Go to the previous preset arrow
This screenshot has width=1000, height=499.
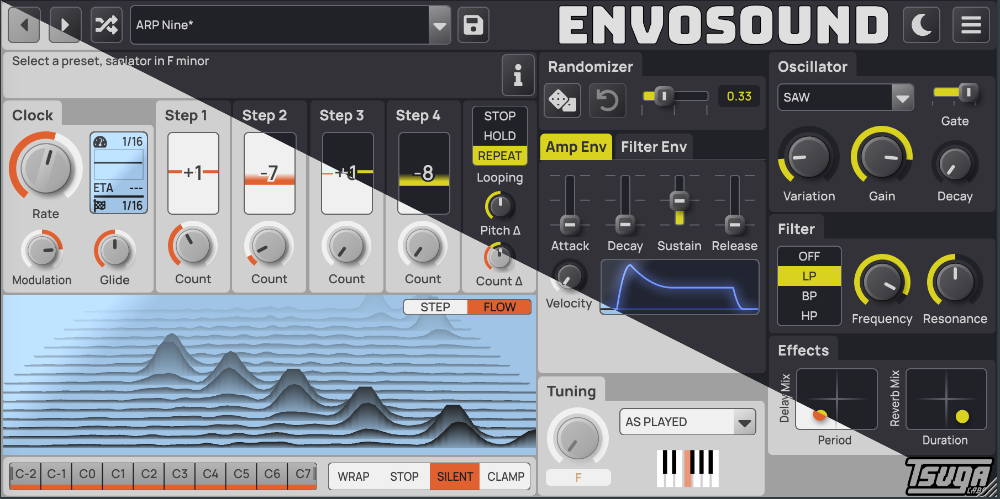pyautogui.click(x=24, y=25)
